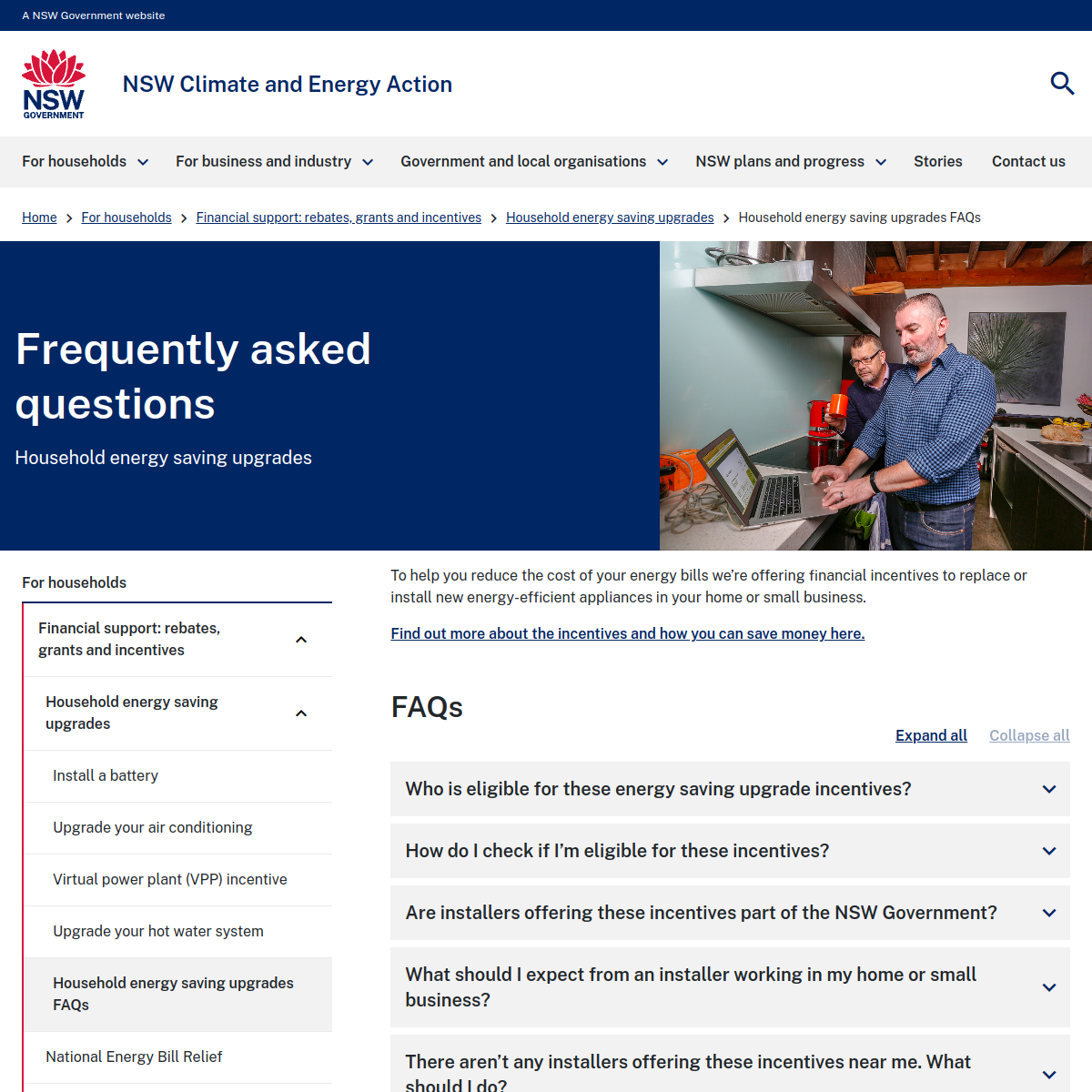Click the chevron on the installers FAQ item
Screen dimensions: 1092x1092
click(x=1048, y=913)
